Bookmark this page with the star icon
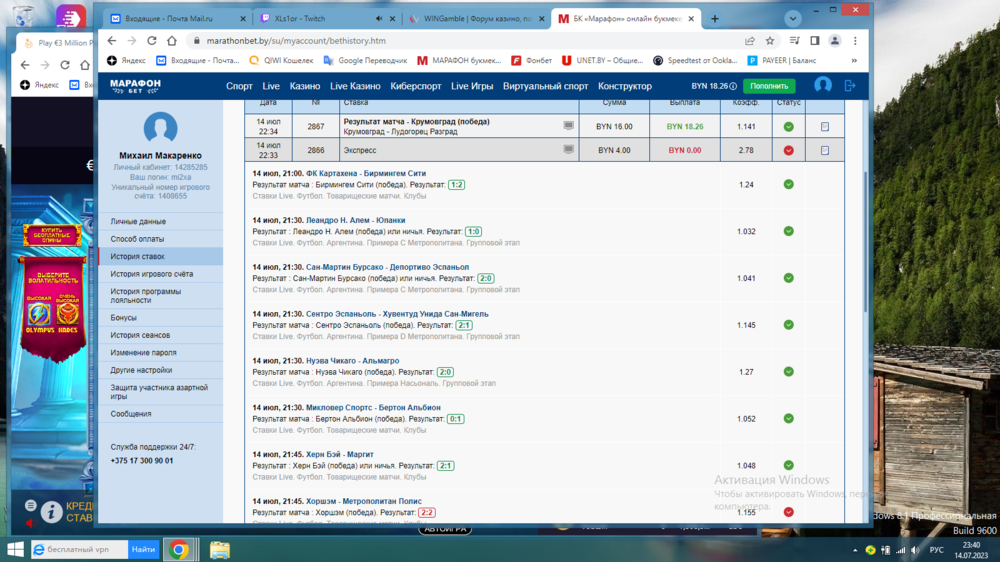The image size is (1000, 562). tap(770, 41)
